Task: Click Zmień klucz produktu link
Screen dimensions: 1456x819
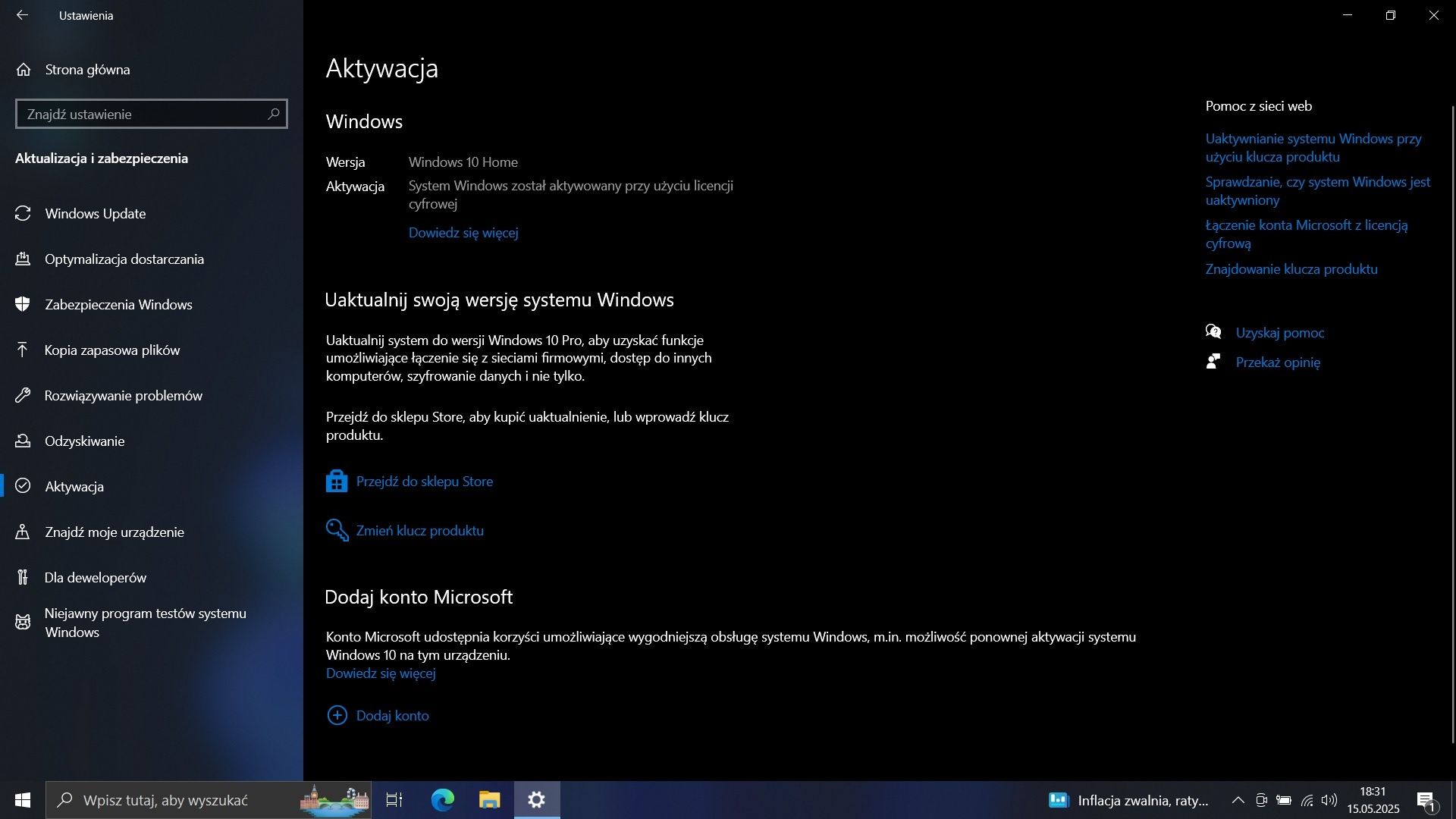Action: (420, 531)
